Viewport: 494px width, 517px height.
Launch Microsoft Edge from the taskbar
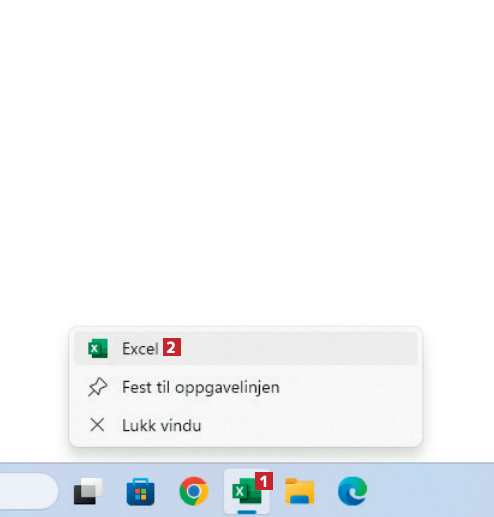(352, 491)
